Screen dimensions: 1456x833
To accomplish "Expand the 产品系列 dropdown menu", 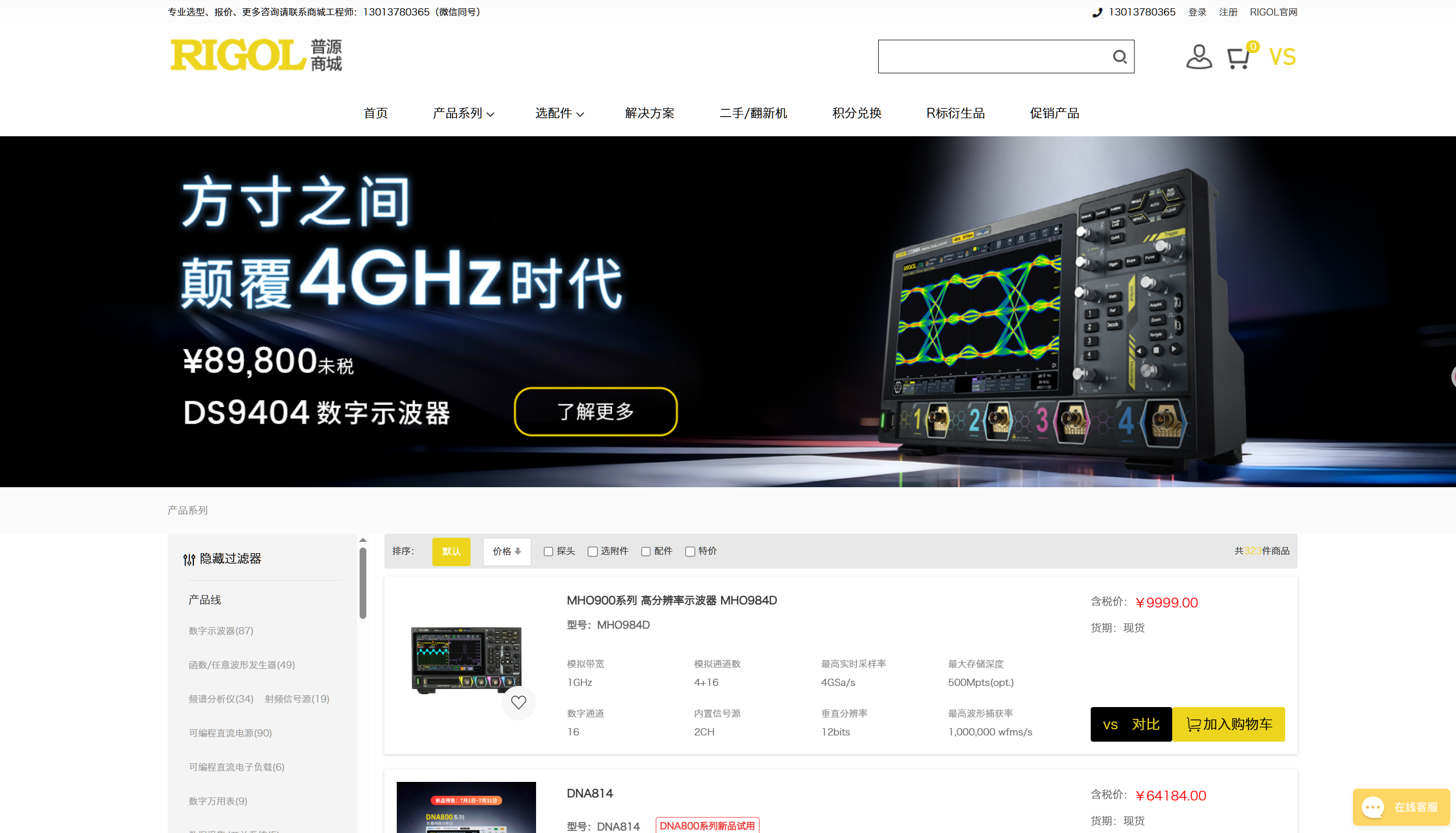I will pyautogui.click(x=463, y=113).
